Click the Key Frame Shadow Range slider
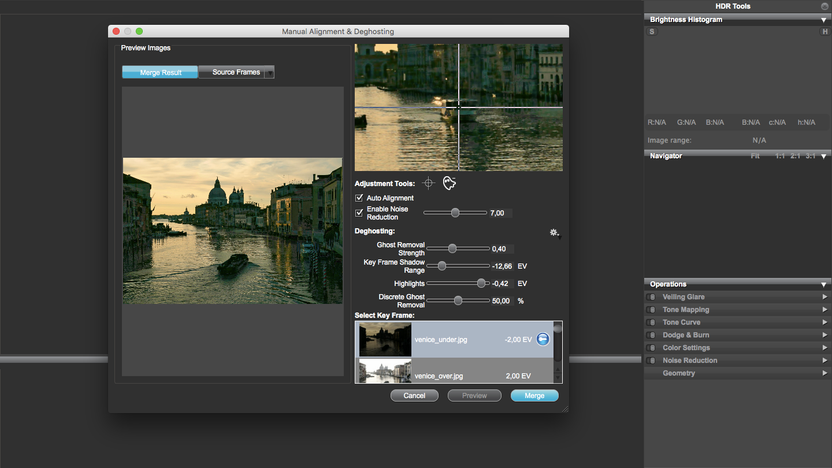The width and height of the screenshot is (832, 468). 458,266
